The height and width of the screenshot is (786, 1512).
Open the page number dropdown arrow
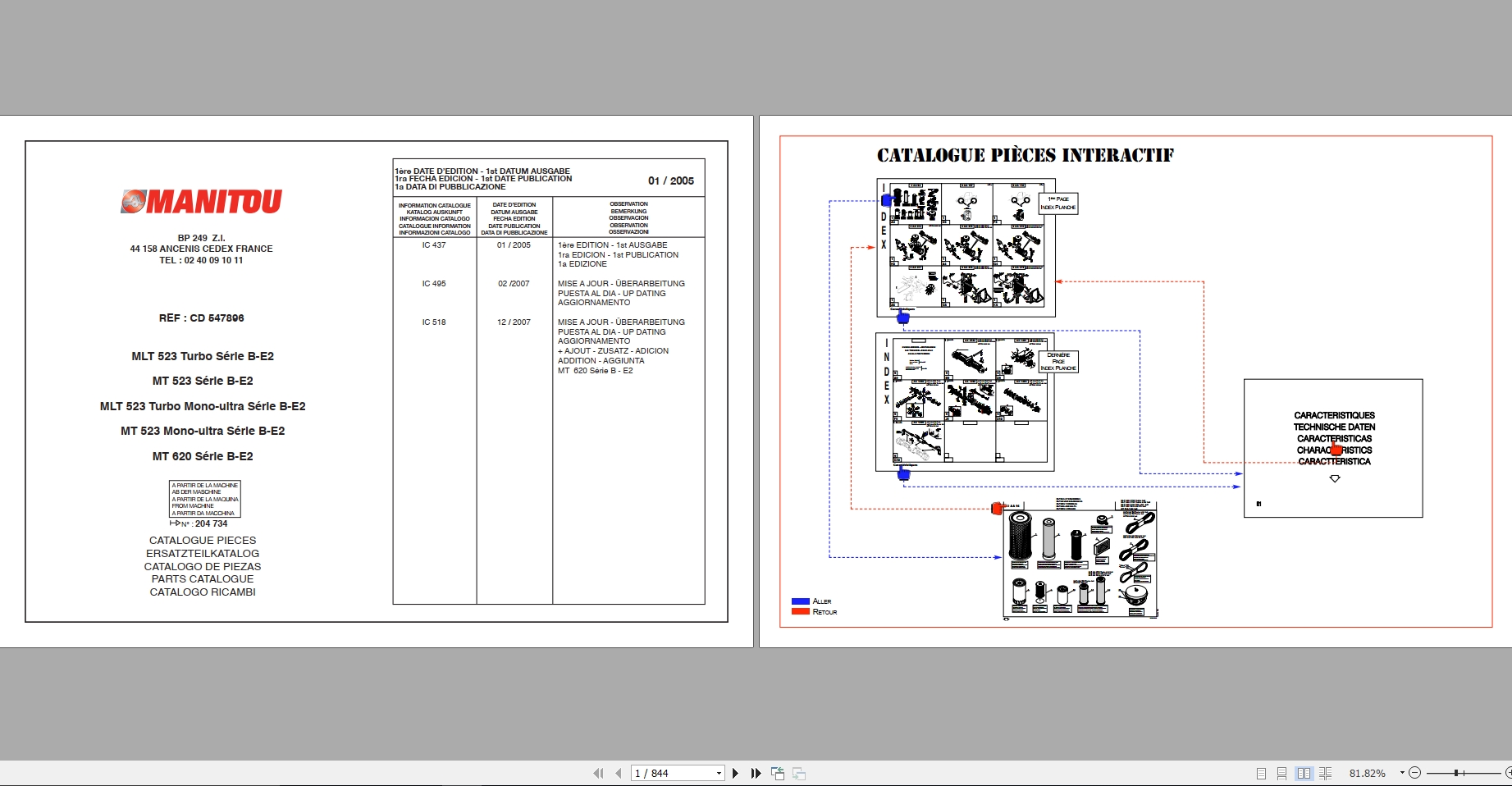[719, 773]
